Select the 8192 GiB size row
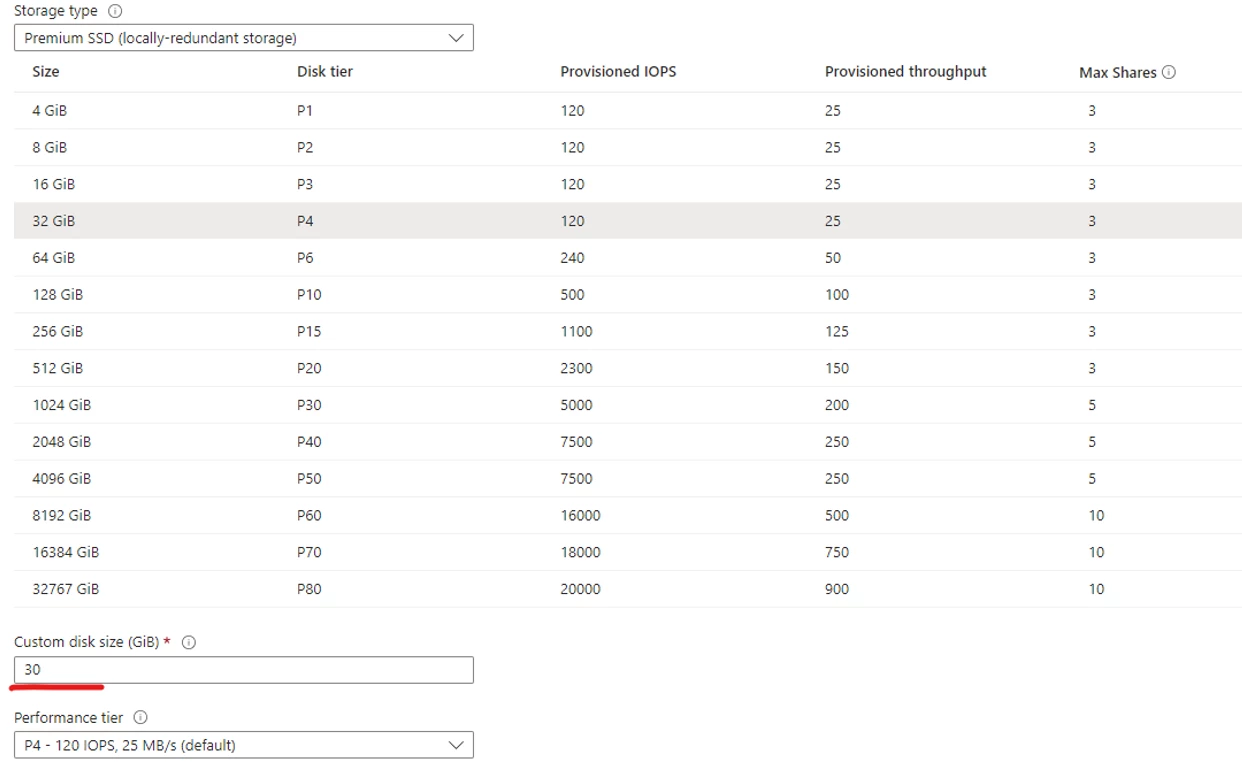1242x762 pixels. 627,515
